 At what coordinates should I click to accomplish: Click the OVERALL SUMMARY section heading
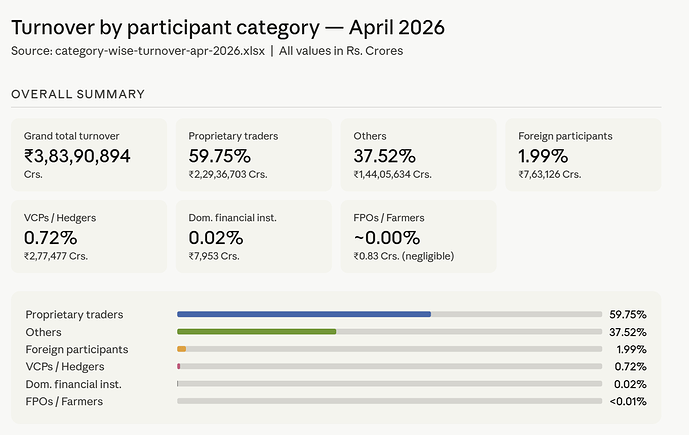78,94
